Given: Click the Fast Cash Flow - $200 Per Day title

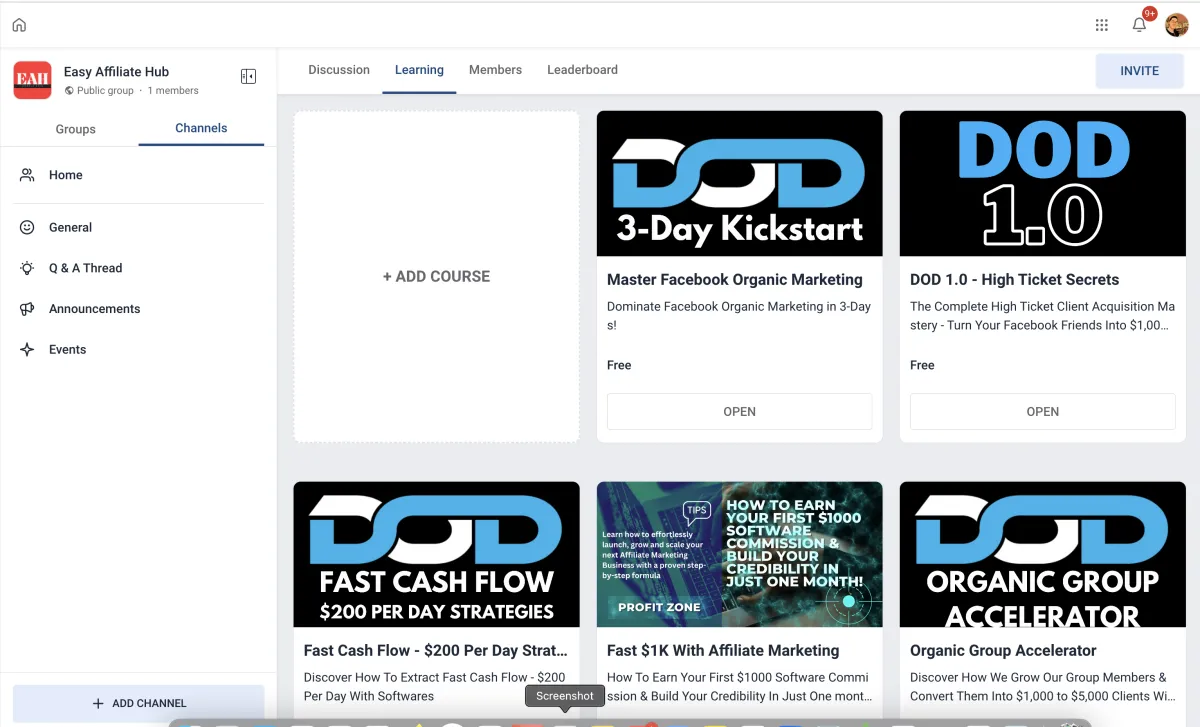Looking at the screenshot, I should tap(436, 651).
